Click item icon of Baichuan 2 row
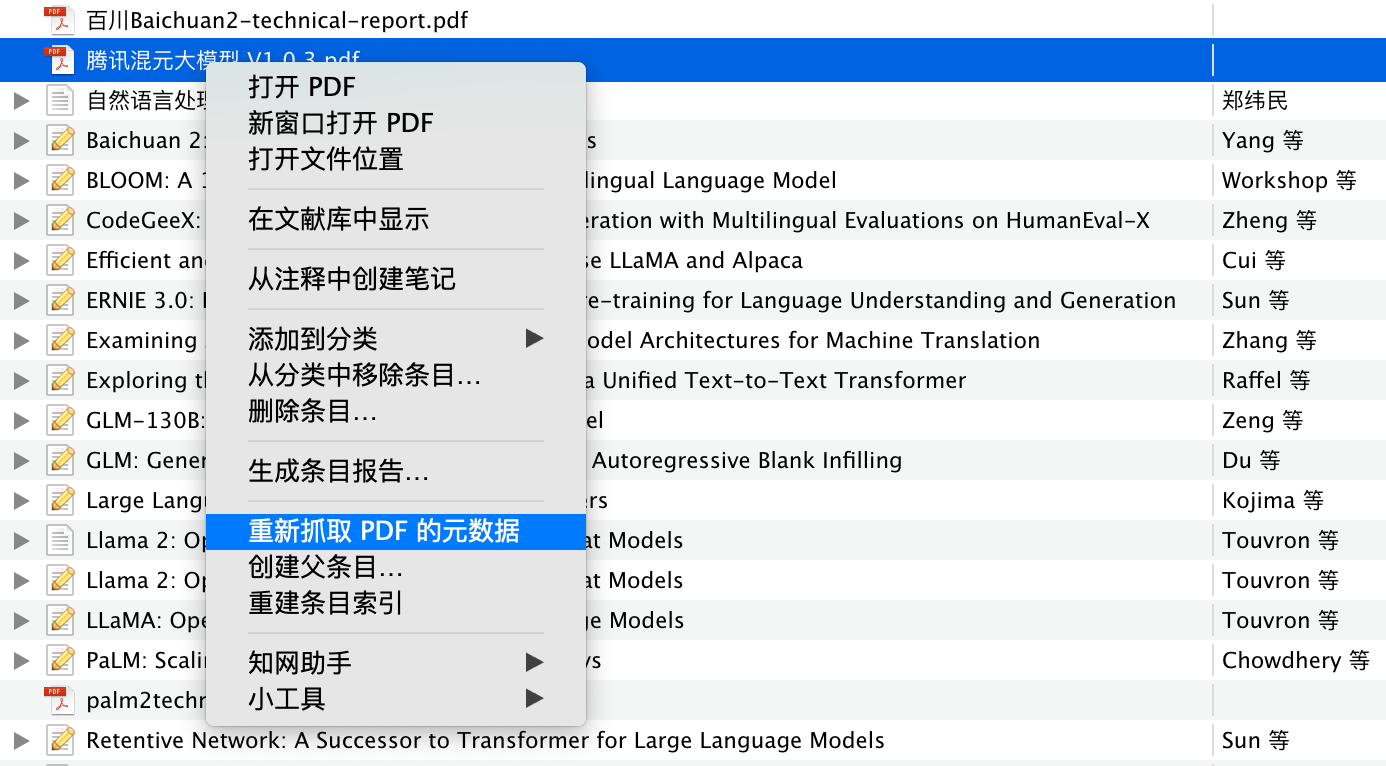The image size is (1386, 766). (x=61, y=140)
